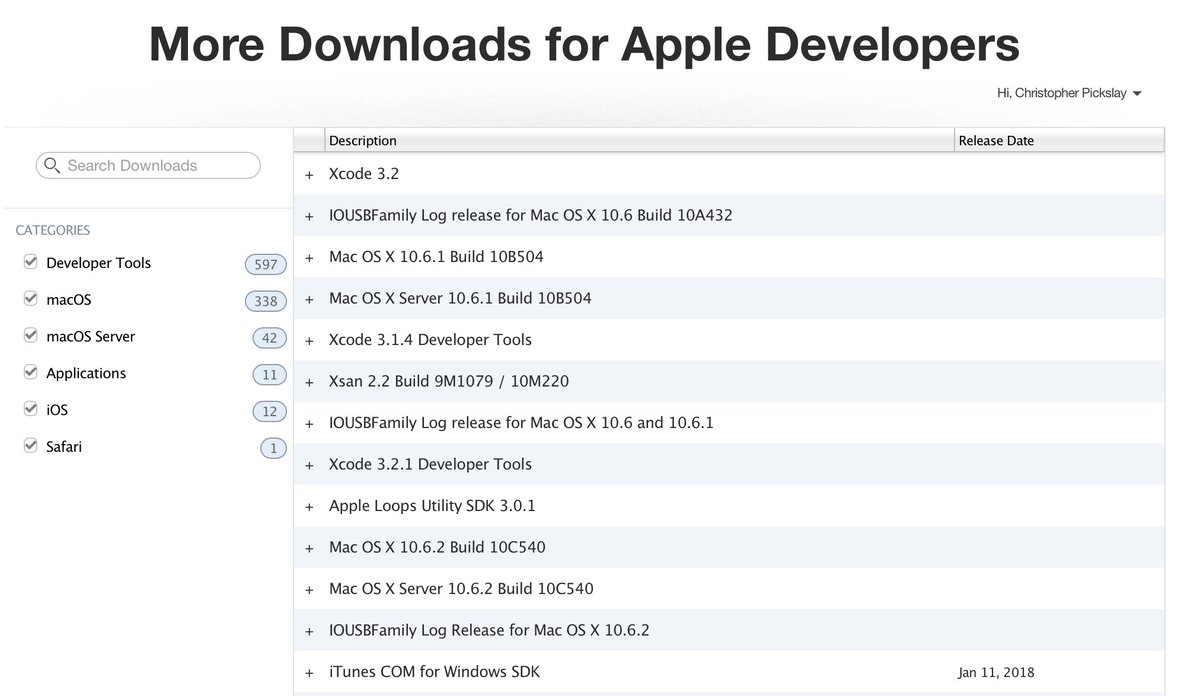Click Apple Loops Utility SDK 3.0.1 text
Image resolution: width=1200 pixels, height=696 pixels.
point(432,505)
